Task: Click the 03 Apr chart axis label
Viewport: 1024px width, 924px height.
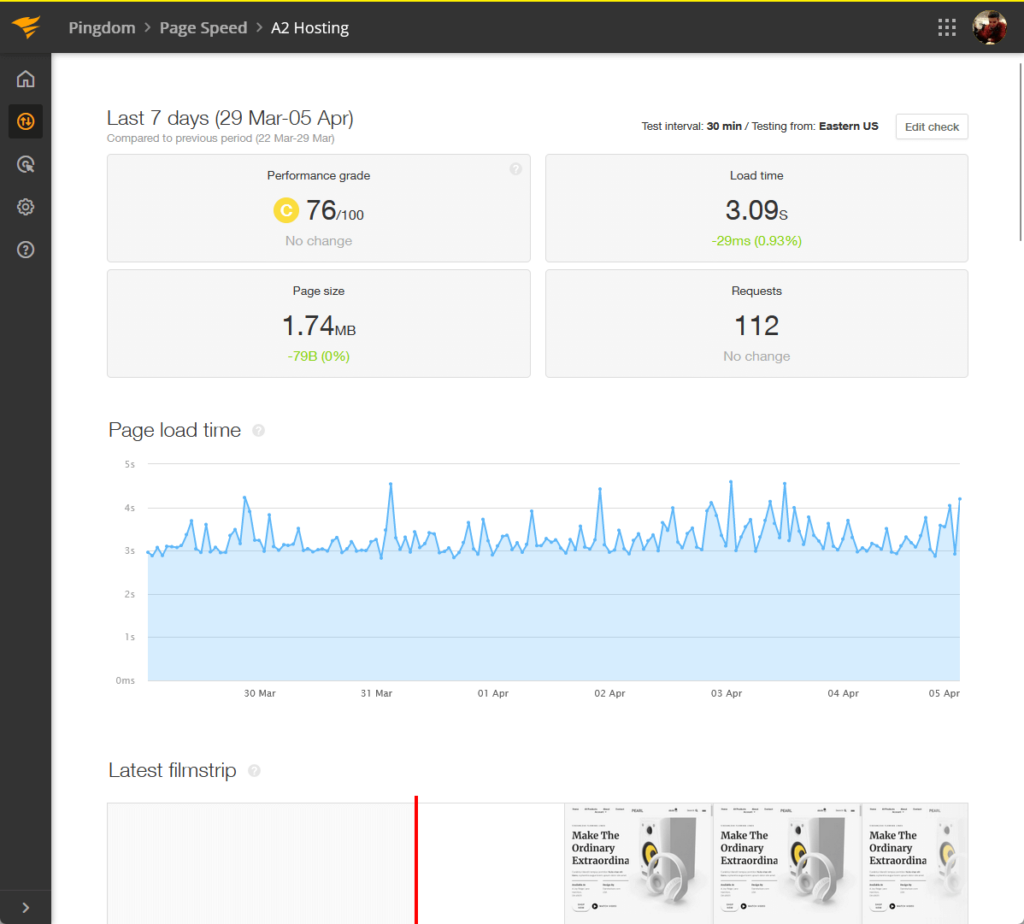Action: (x=726, y=693)
